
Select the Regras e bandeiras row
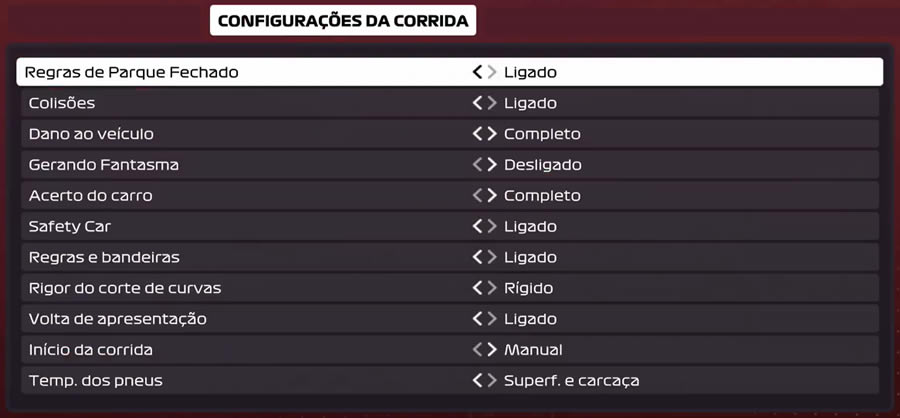[450, 257]
